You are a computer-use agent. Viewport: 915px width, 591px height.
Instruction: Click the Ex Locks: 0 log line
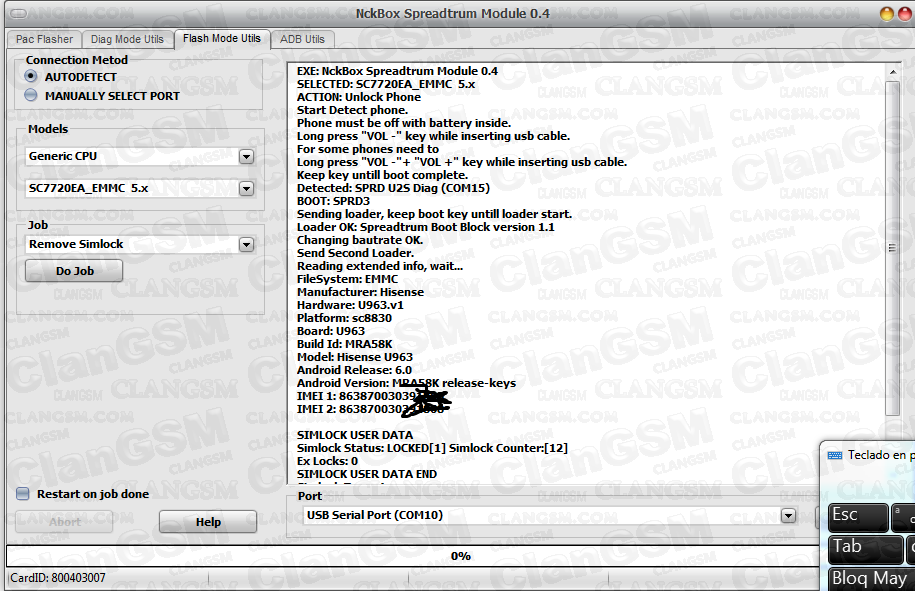pos(327,460)
